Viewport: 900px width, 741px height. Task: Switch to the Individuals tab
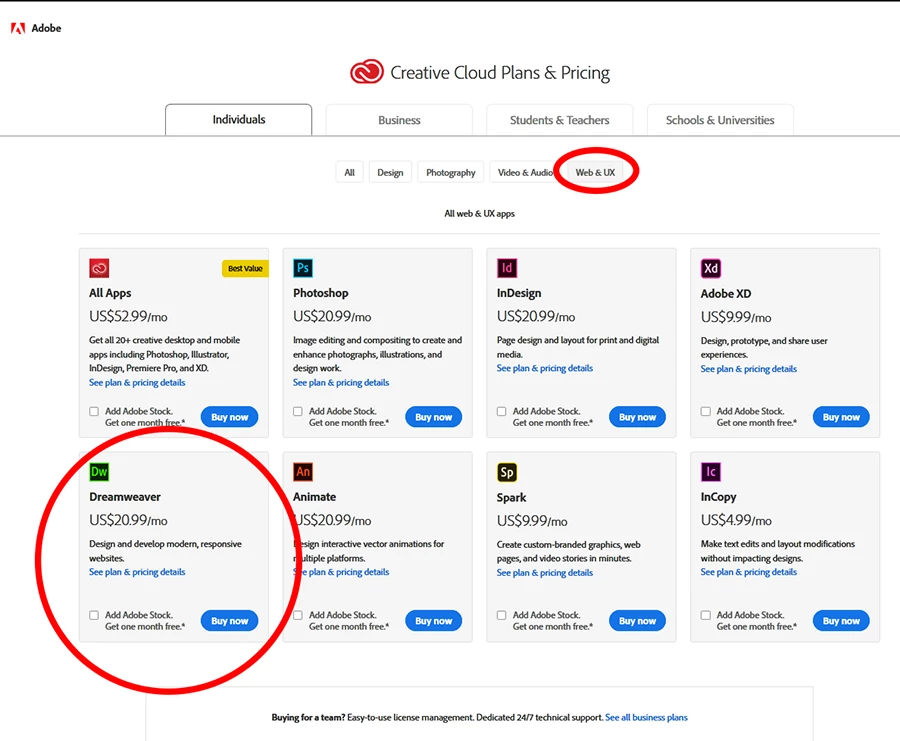(239, 119)
